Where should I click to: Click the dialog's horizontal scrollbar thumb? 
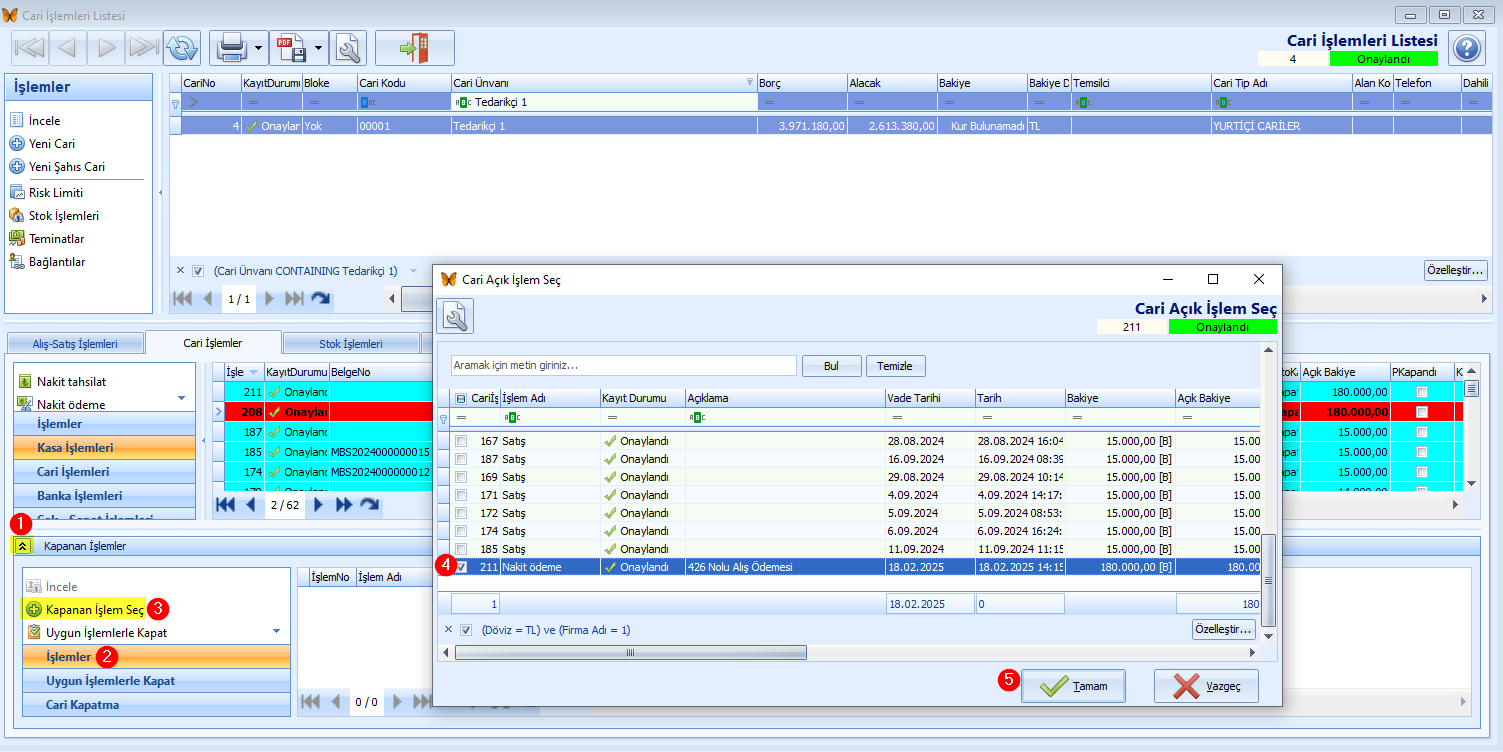(630, 653)
